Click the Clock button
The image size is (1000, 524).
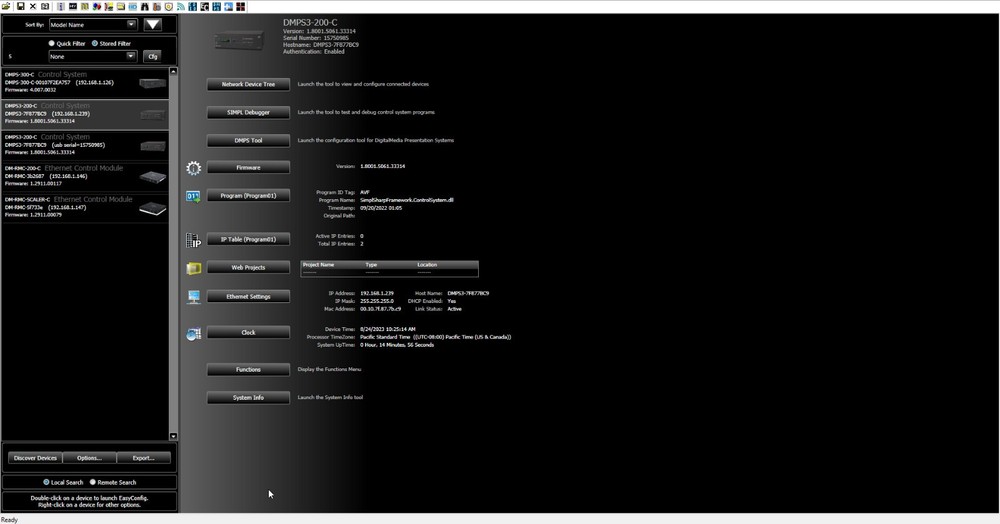tap(248, 332)
